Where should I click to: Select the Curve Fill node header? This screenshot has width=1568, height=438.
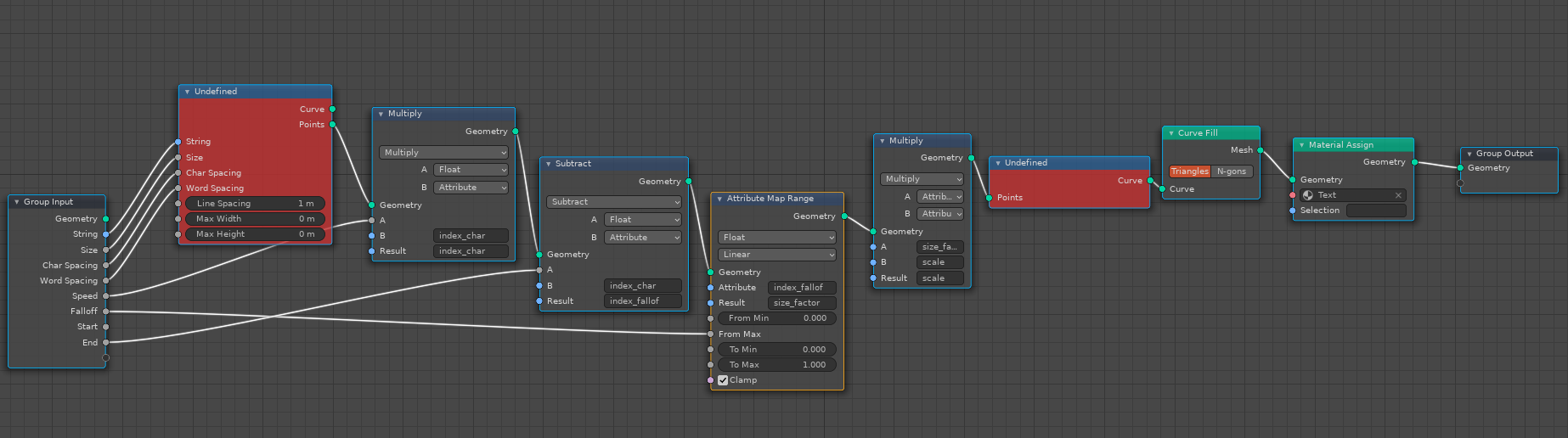tap(1211, 133)
